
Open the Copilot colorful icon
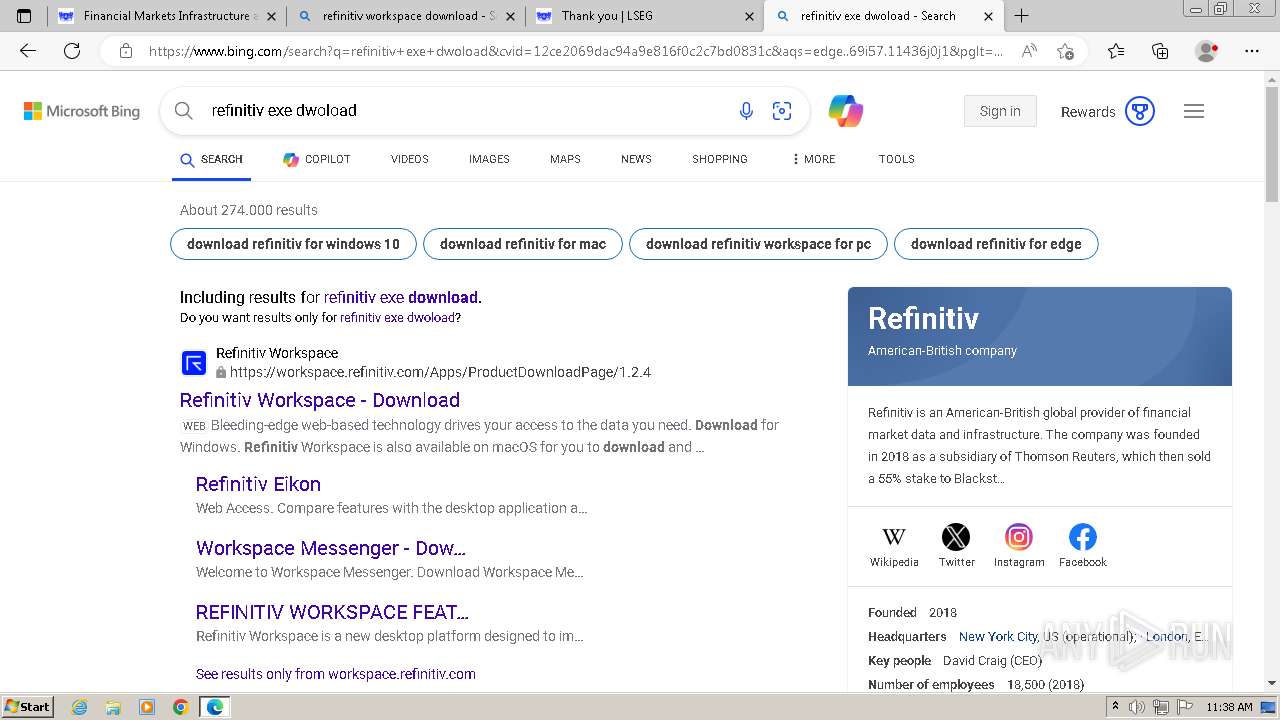[846, 111]
